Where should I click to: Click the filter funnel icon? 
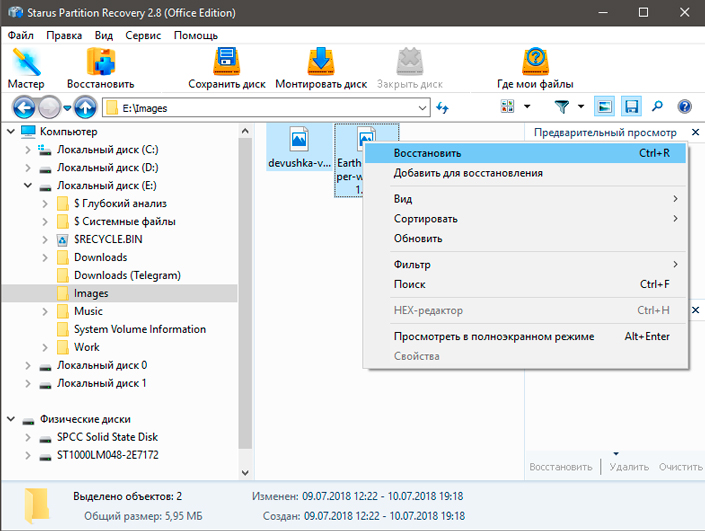click(562, 106)
